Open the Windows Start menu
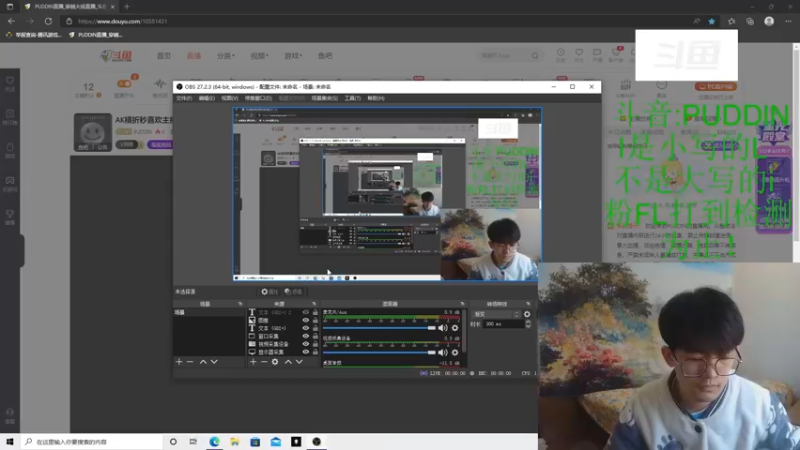 10,442
